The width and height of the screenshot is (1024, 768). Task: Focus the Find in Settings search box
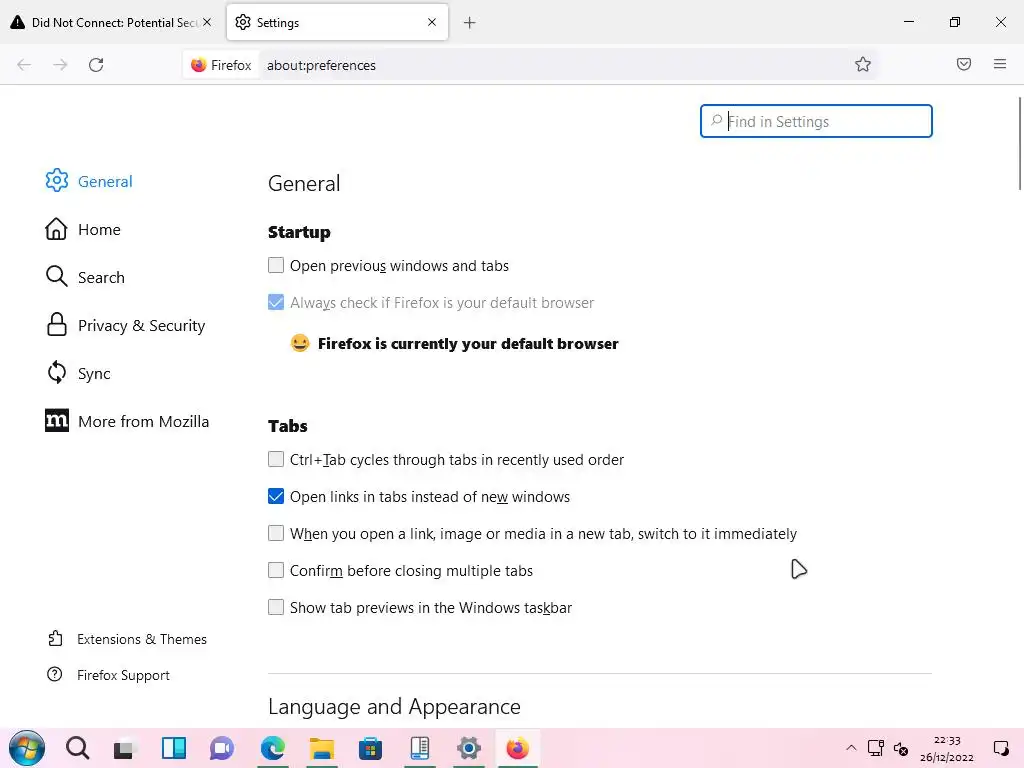point(816,121)
